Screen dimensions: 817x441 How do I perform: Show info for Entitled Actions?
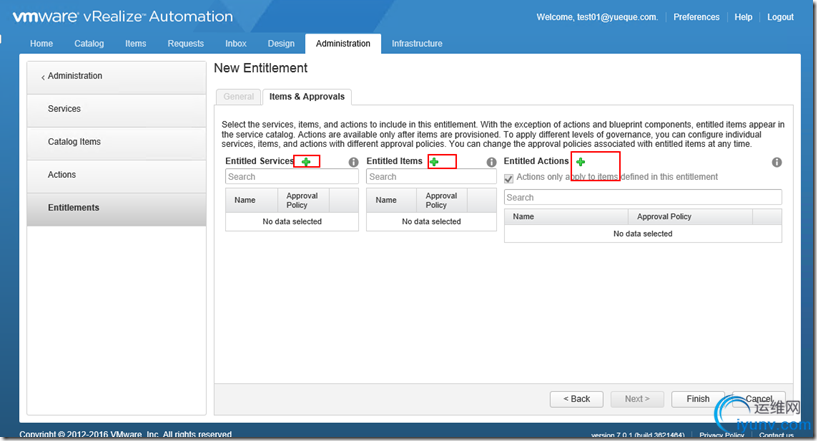pyautogui.click(x=776, y=162)
